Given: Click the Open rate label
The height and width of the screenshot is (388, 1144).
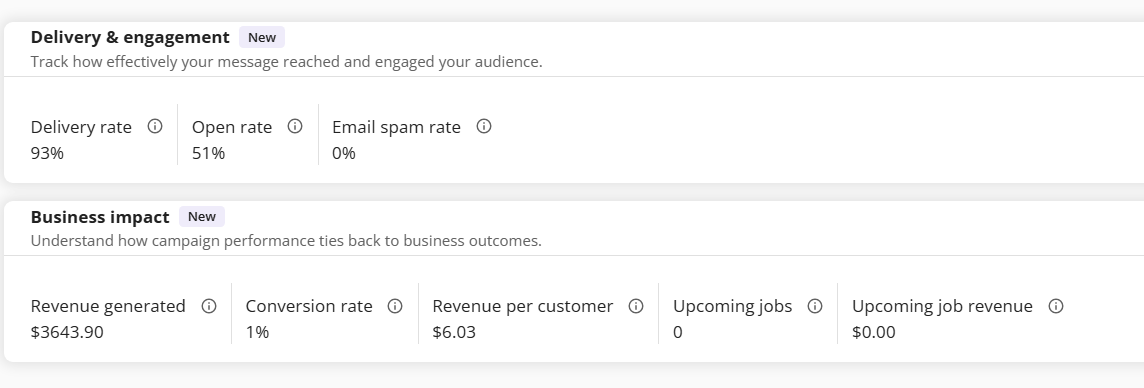Looking at the screenshot, I should (x=232, y=127).
